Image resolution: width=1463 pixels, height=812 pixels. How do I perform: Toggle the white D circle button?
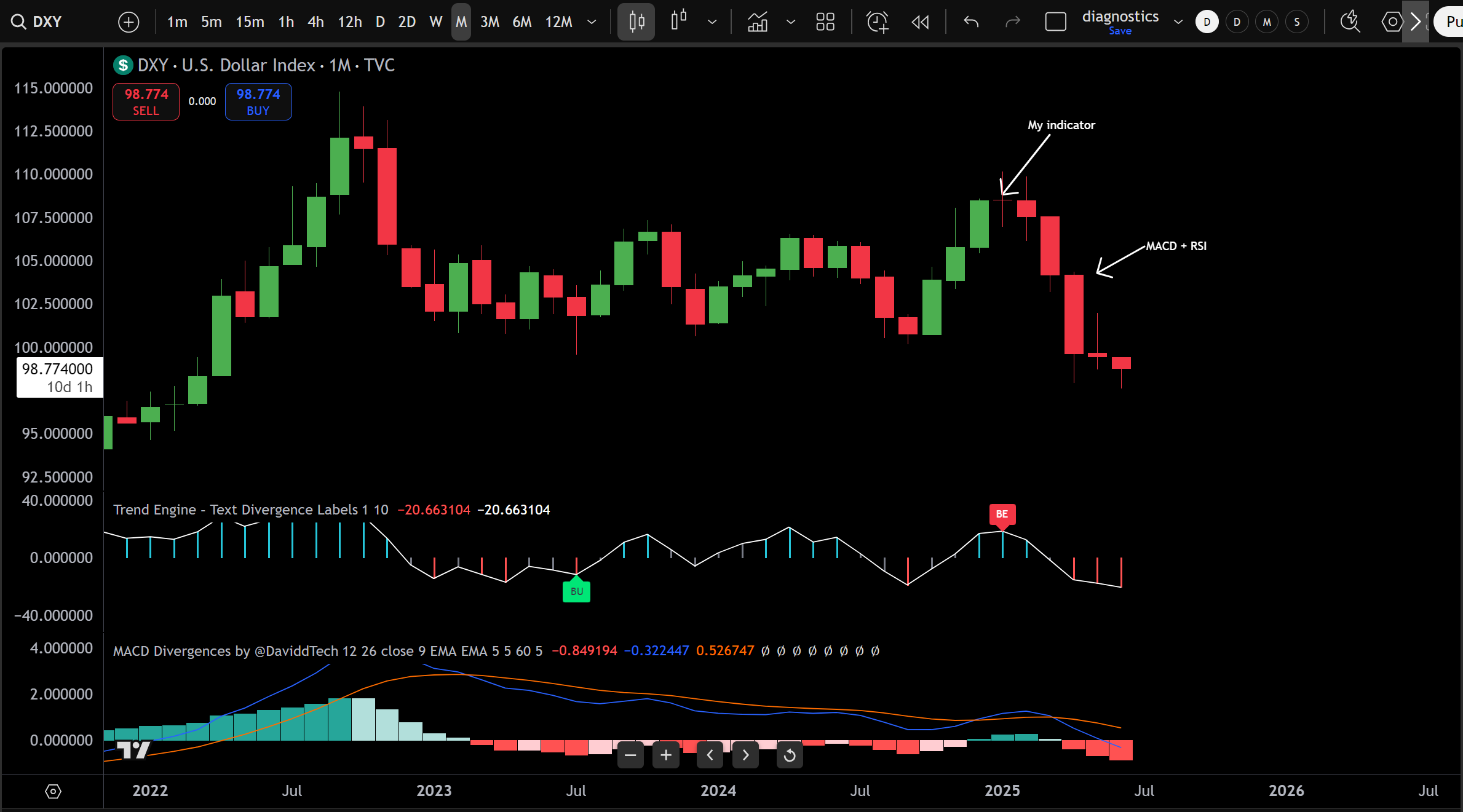pos(1207,22)
